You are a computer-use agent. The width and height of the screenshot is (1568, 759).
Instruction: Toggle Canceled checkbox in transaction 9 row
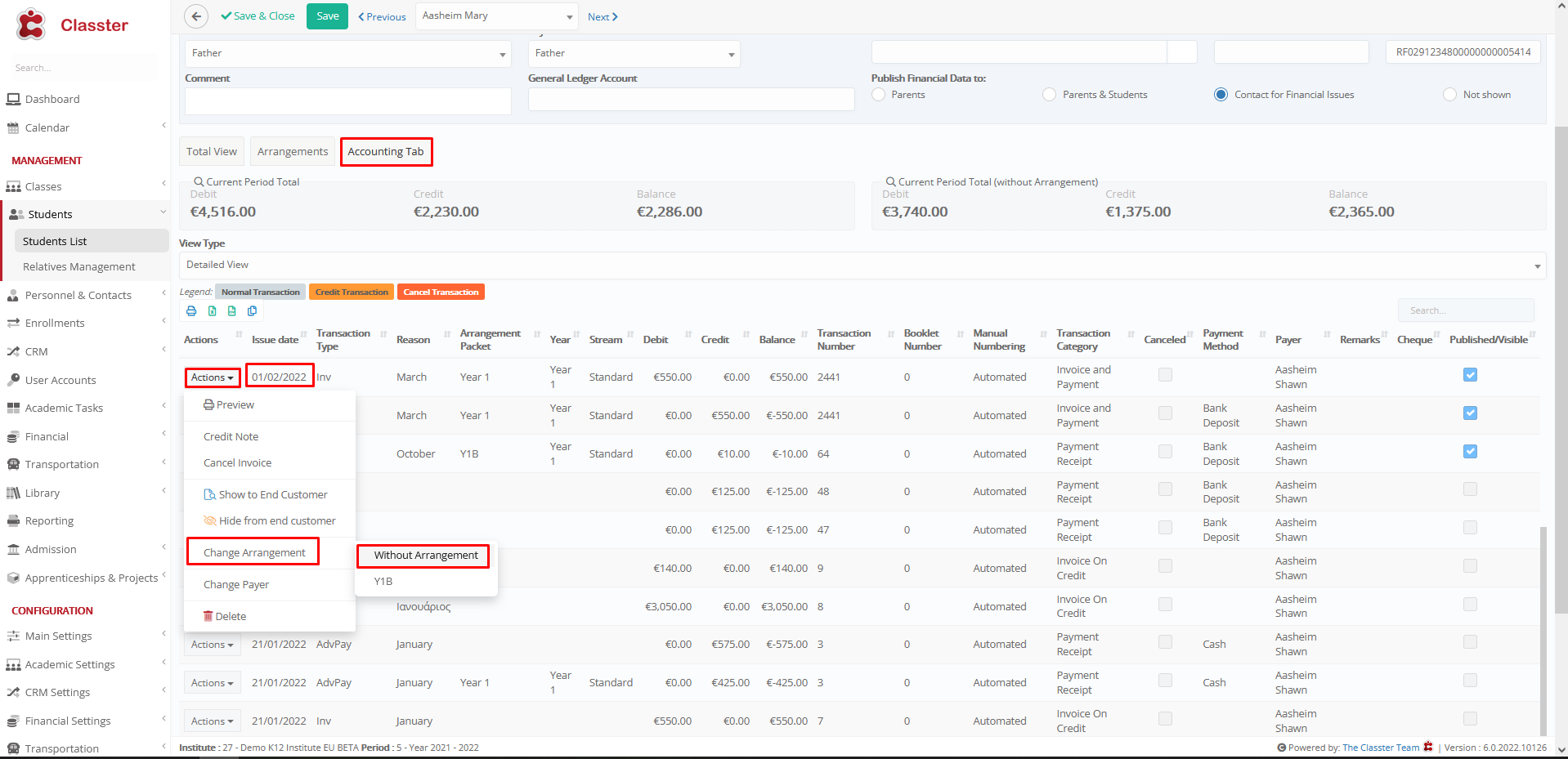pos(1166,566)
